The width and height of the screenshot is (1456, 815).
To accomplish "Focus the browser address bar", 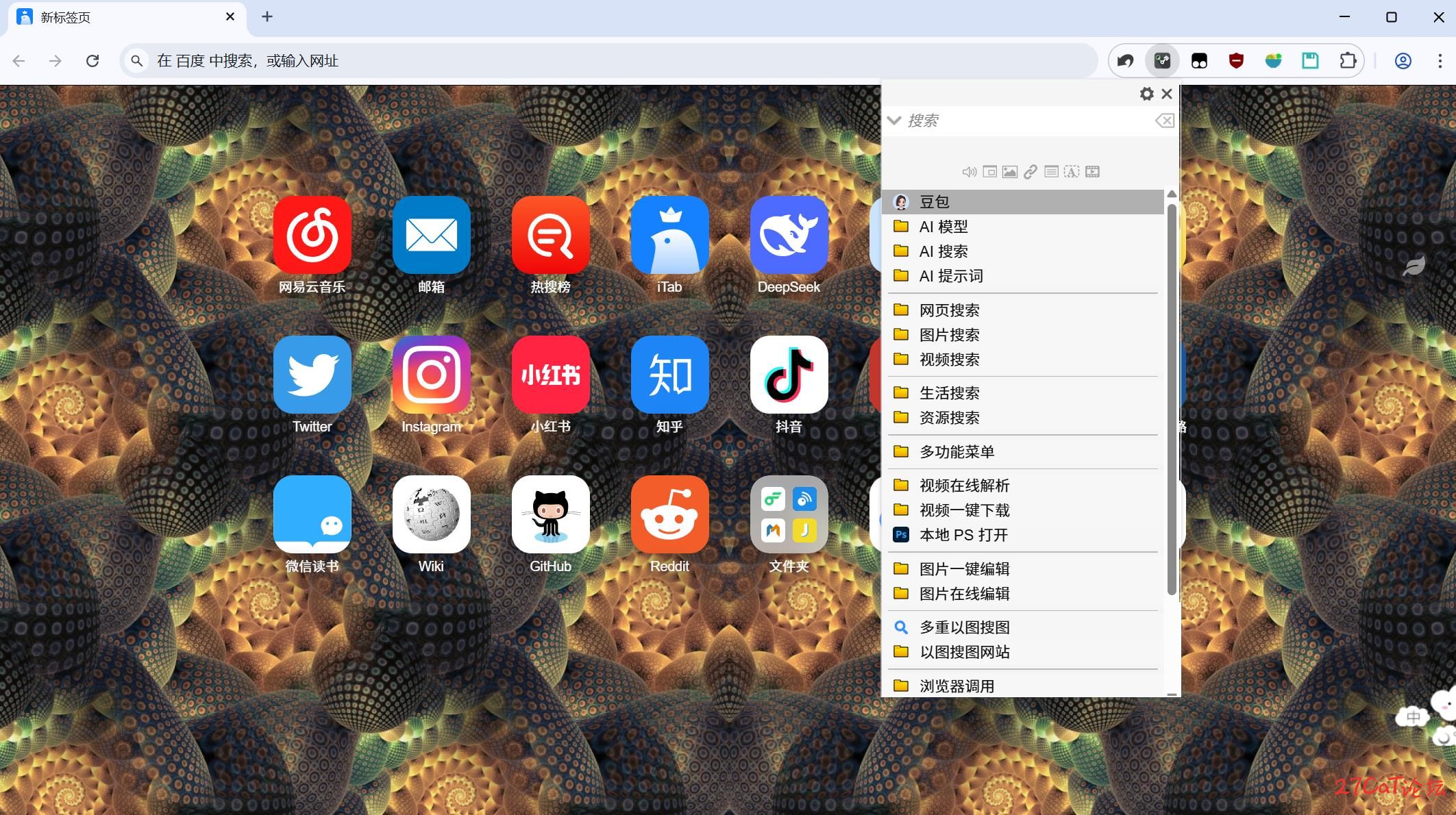I will pos(608,61).
